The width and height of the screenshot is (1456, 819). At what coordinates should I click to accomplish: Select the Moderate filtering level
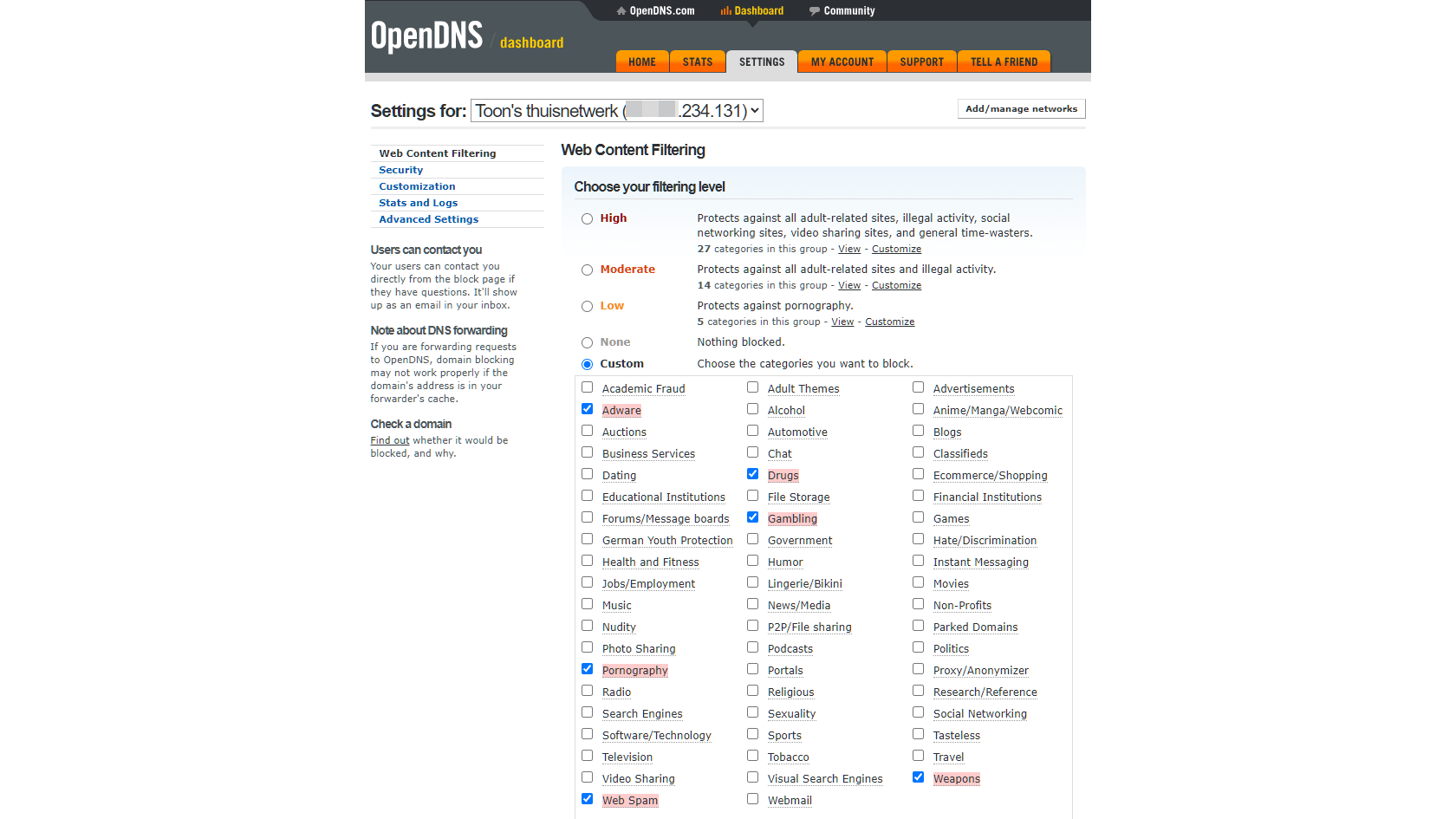(588, 270)
